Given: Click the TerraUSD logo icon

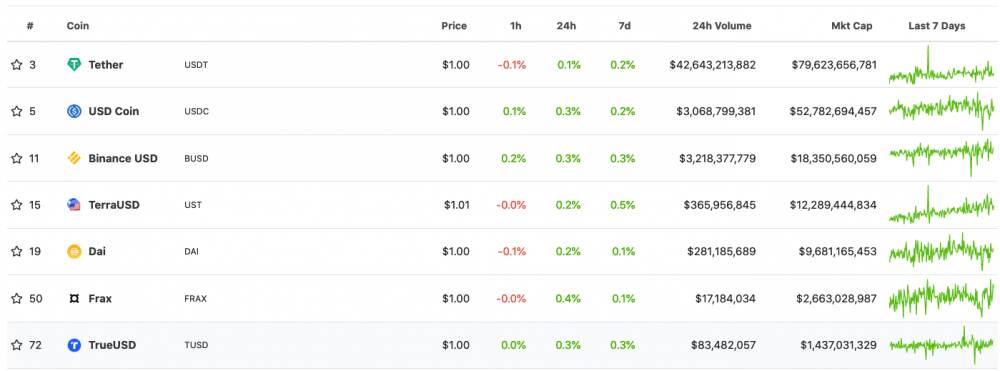Looking at the screenshot, I should [75, 205].
